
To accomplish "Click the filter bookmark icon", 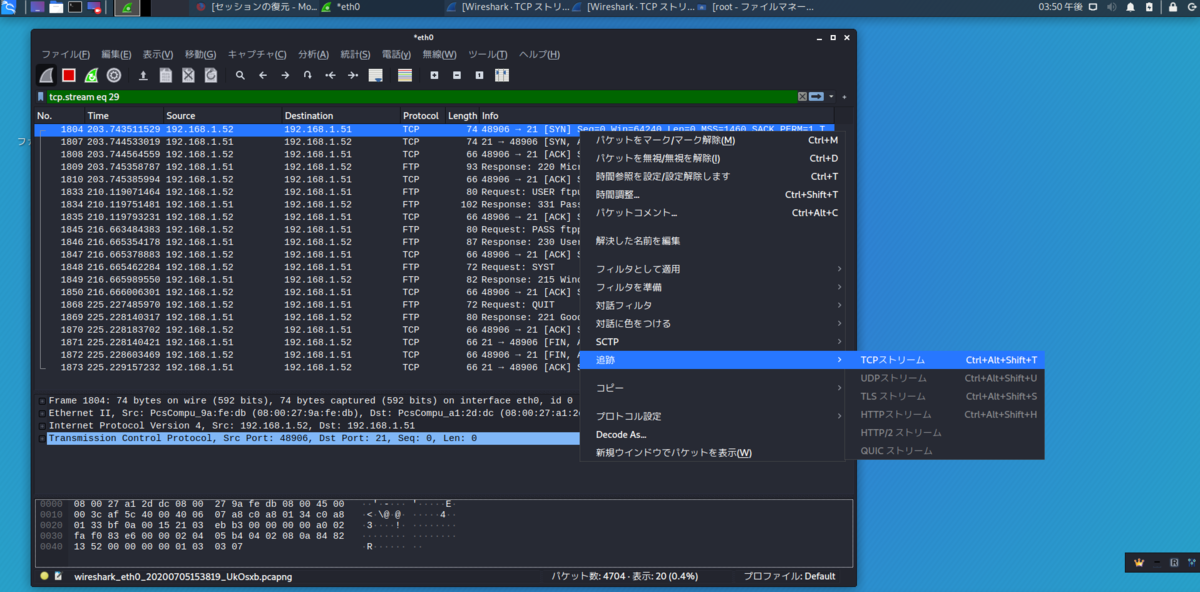I will pyautogui.click(x=41, y=96).
